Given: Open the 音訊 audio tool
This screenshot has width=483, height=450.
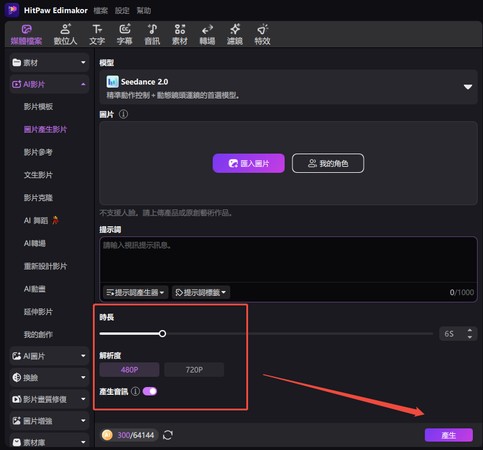Looking at the screenshot, I should point(152,34).
